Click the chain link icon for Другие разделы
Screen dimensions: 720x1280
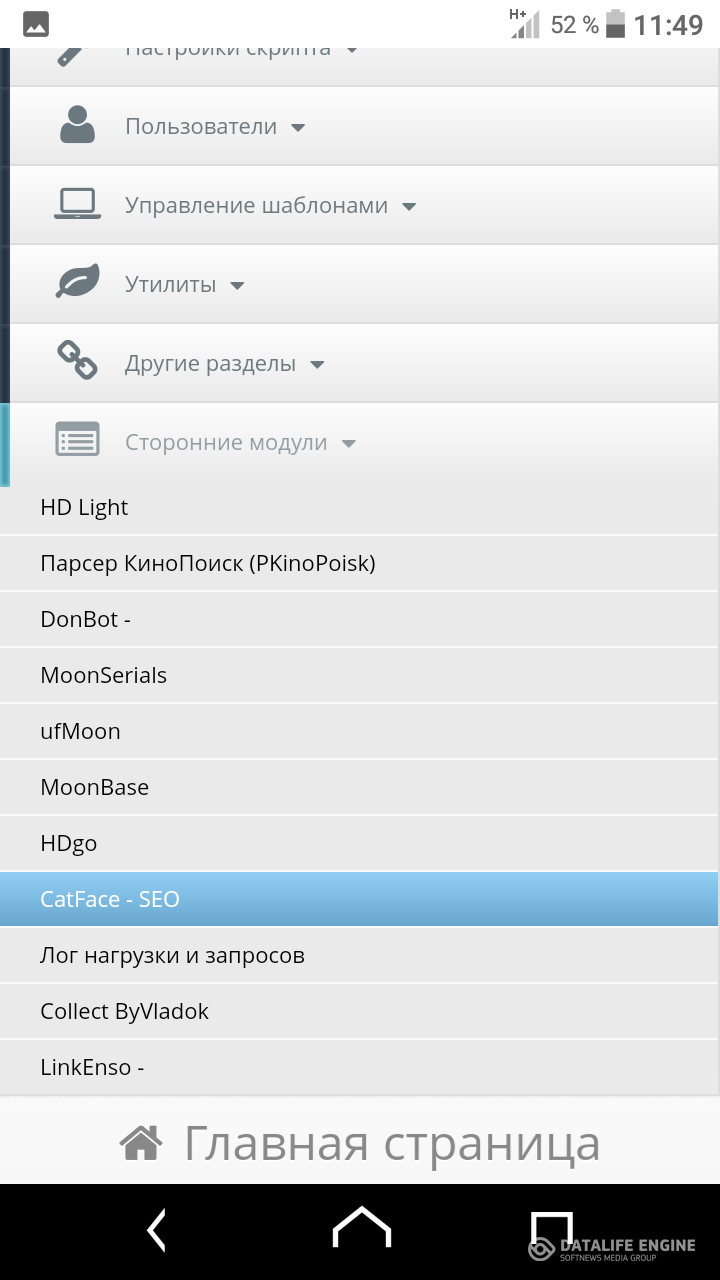point(77,361)
